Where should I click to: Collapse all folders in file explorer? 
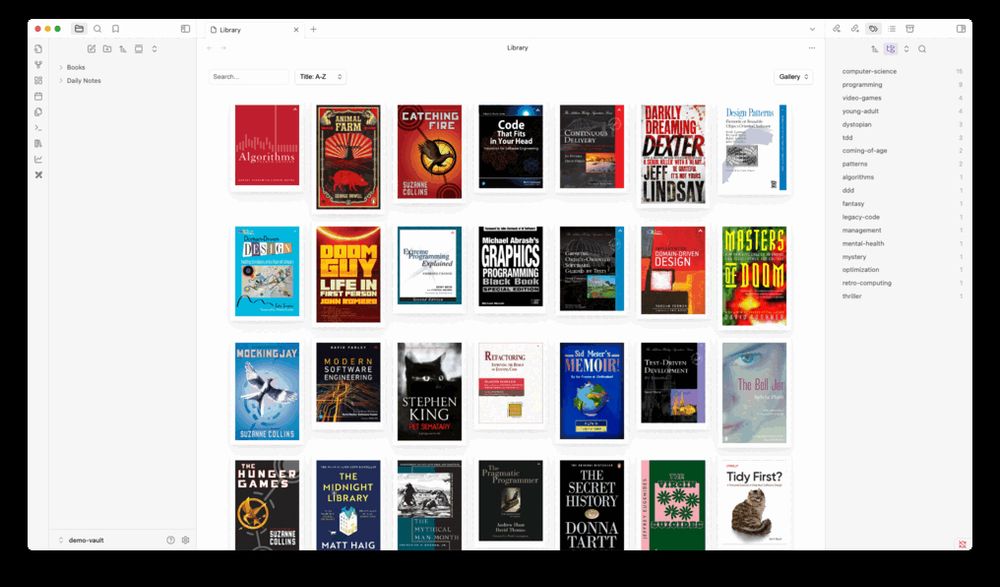click(x=154, y=49)
